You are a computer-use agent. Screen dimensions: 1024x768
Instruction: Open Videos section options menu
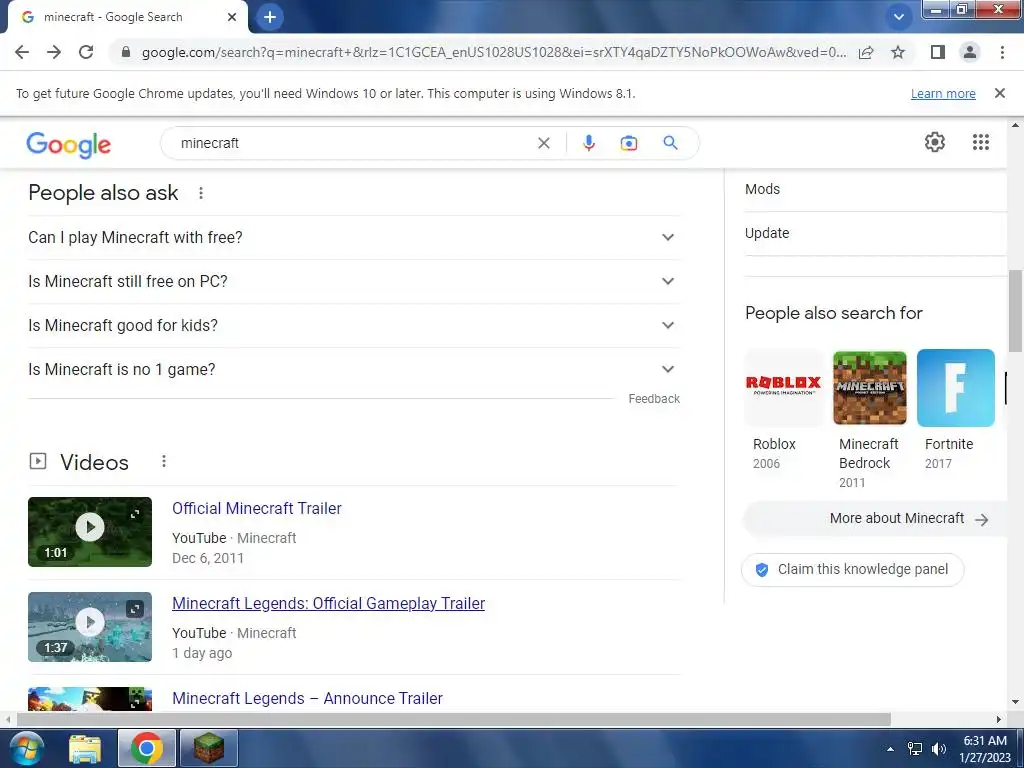point(164,462)
